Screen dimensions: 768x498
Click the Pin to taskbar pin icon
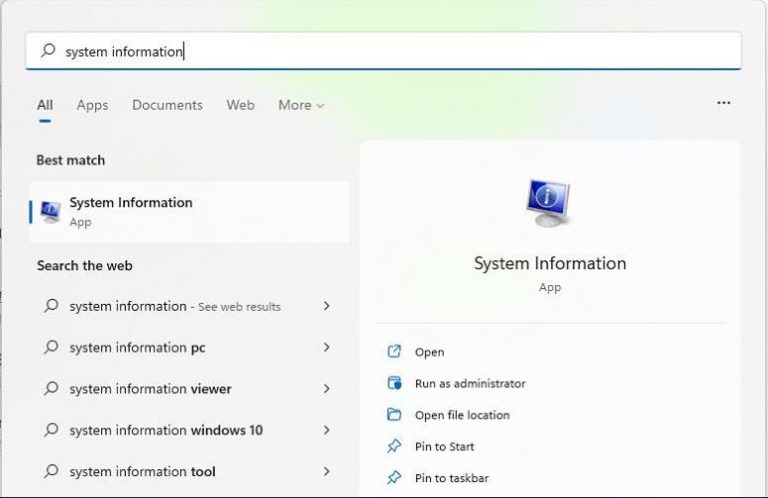pyautogui.click(x=394, y=478)
